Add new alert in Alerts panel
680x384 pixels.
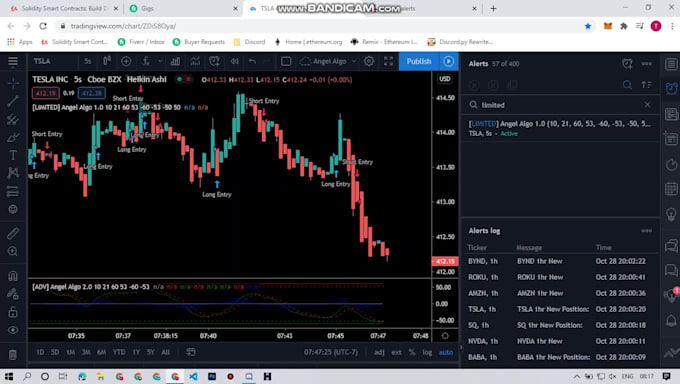[x=627, y=64]
